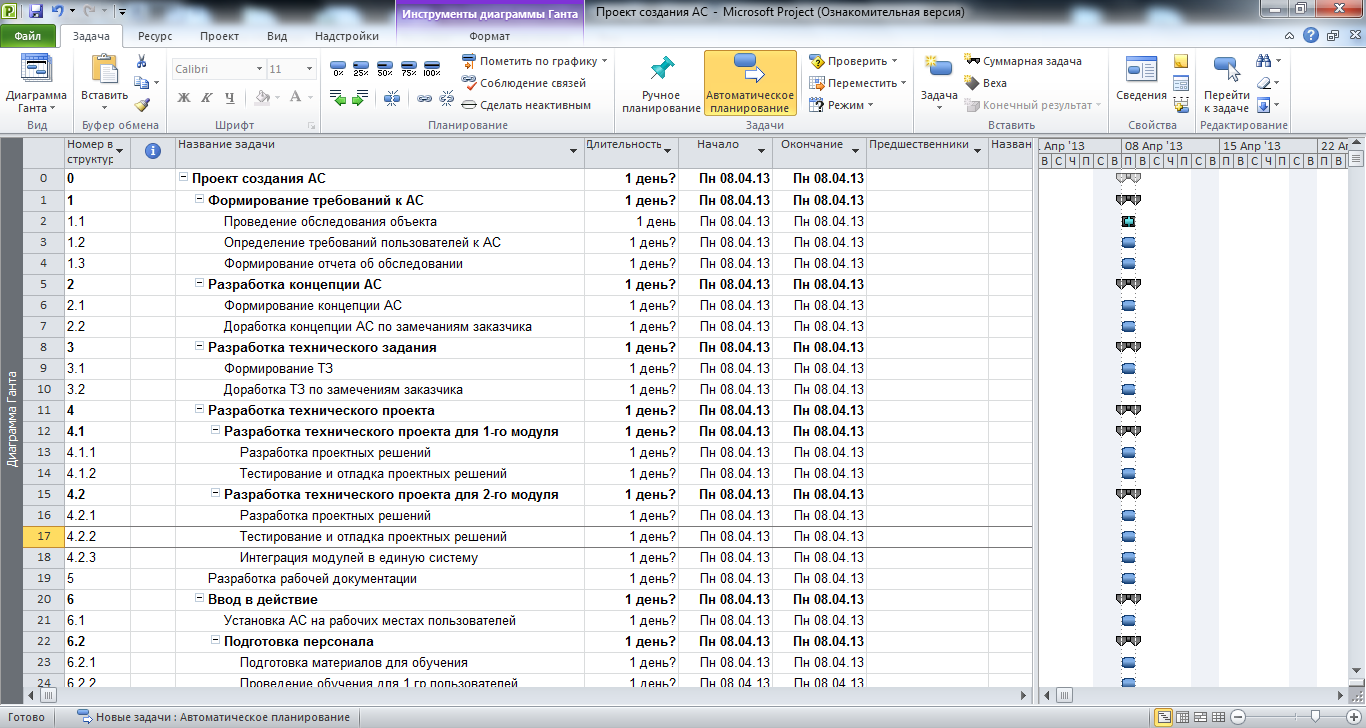Click the Details icon in Свойства group

coord(1181,83)
